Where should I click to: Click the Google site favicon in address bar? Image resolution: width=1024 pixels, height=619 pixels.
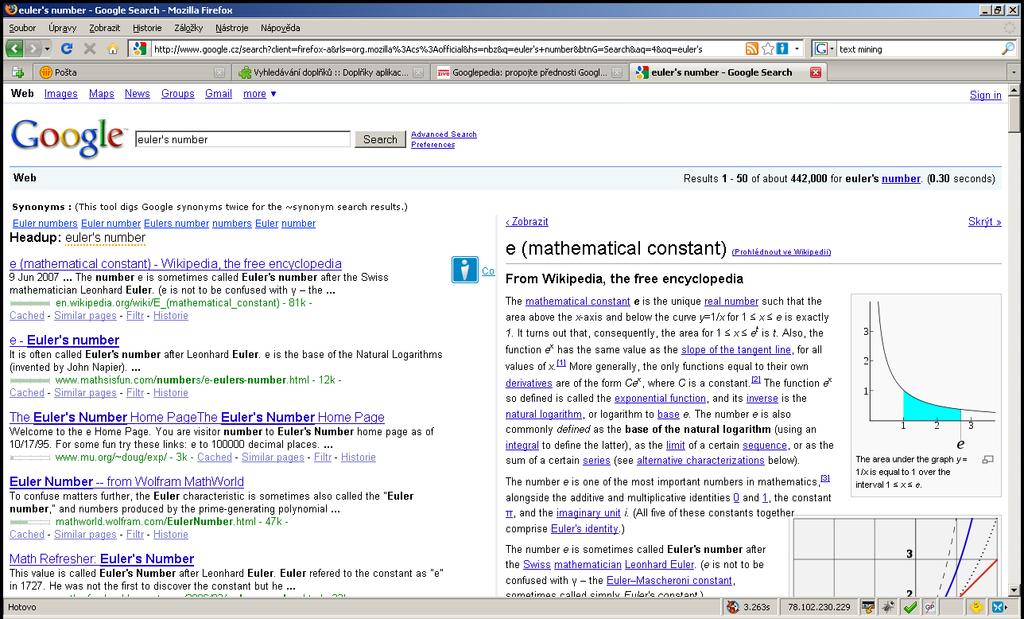click(139, 49)
